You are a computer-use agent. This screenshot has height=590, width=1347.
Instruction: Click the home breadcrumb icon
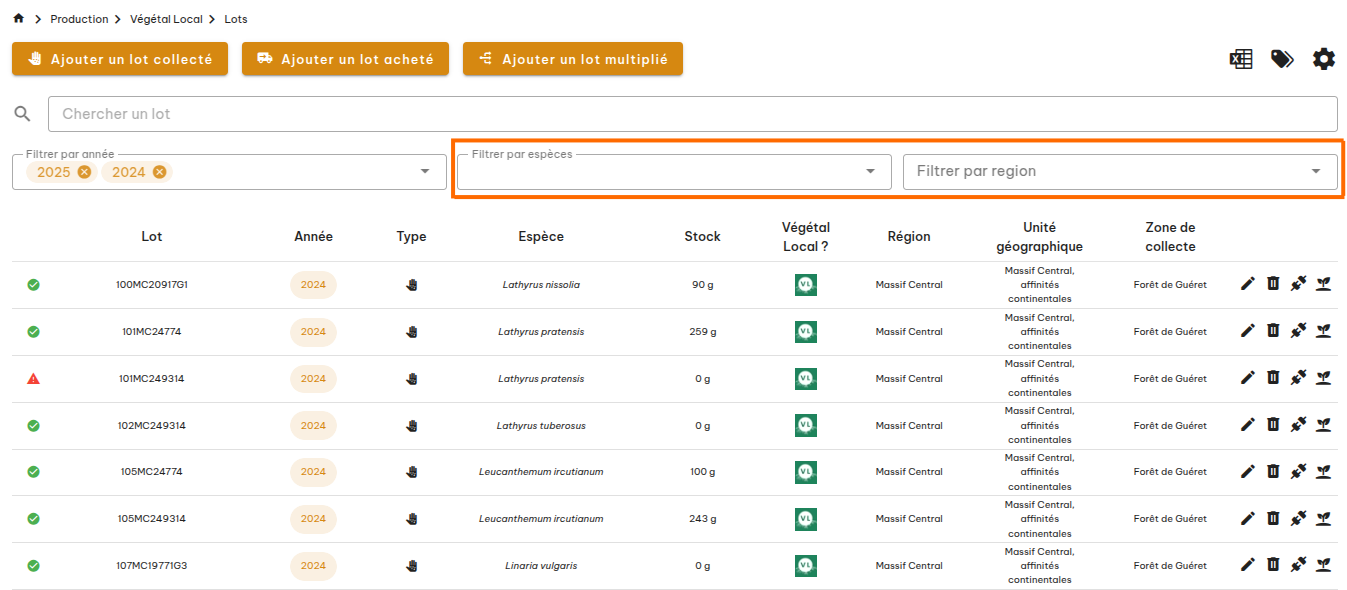(x=18, y=19)
